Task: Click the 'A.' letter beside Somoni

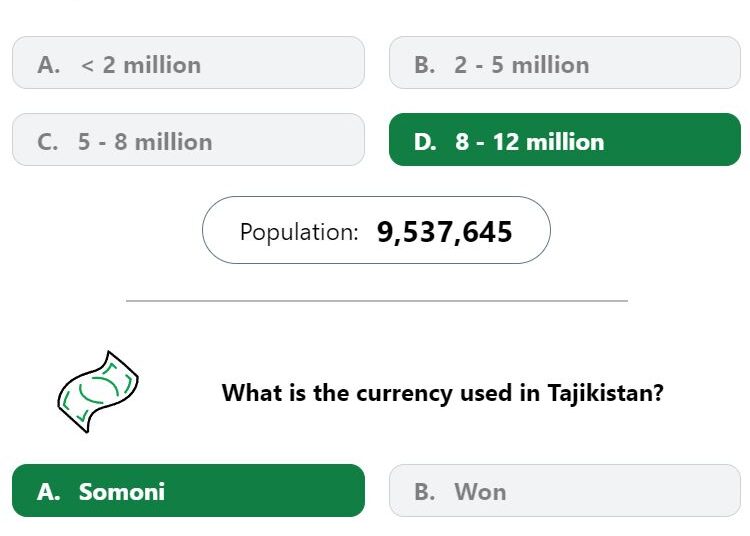Action: [49, 492]
